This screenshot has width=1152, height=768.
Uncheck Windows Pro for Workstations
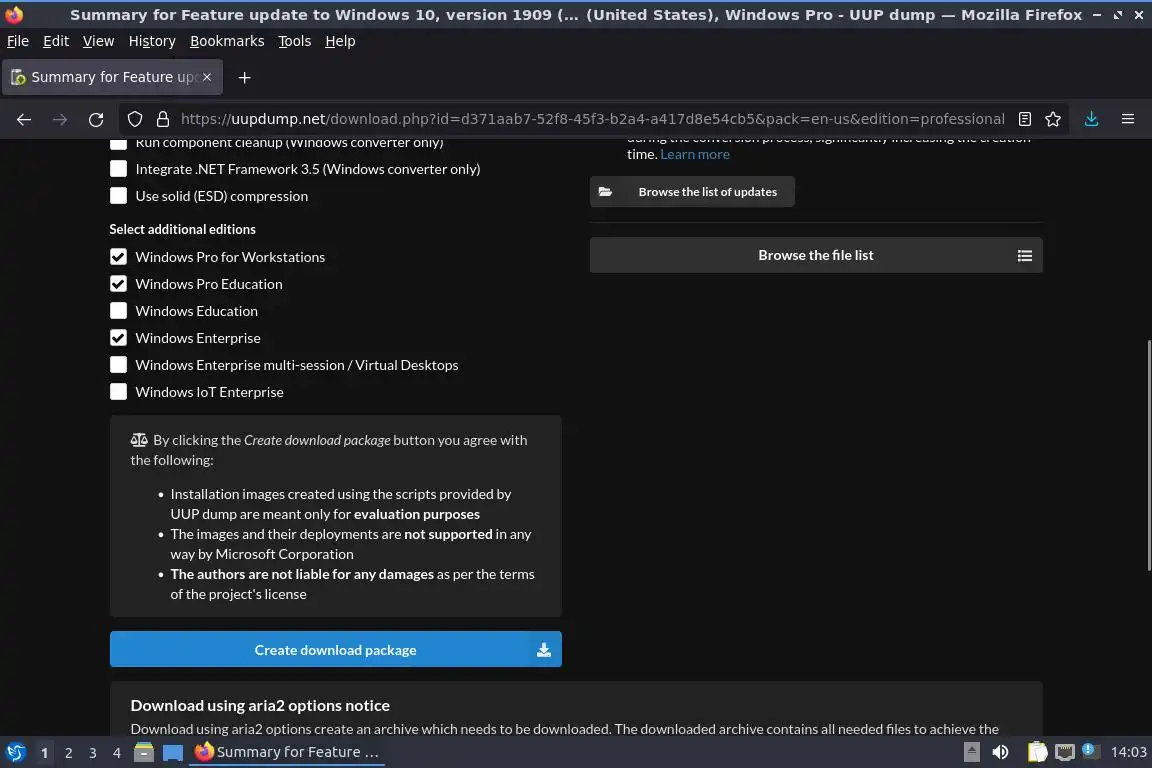[118, 257]
